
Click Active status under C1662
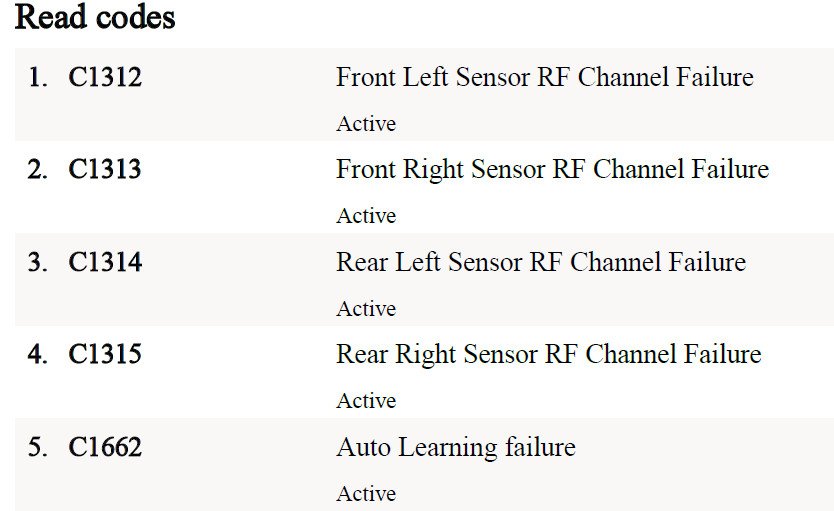(x=366, y=494)
